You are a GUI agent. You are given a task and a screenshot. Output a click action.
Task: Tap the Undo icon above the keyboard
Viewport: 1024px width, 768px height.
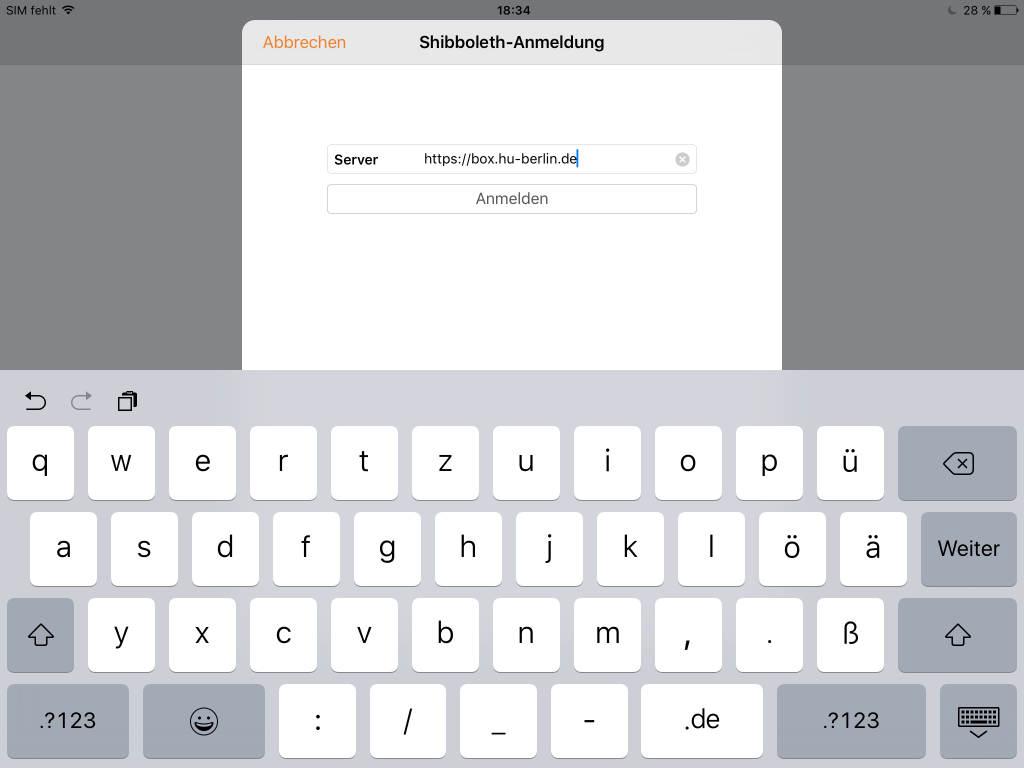click(35, 401)
